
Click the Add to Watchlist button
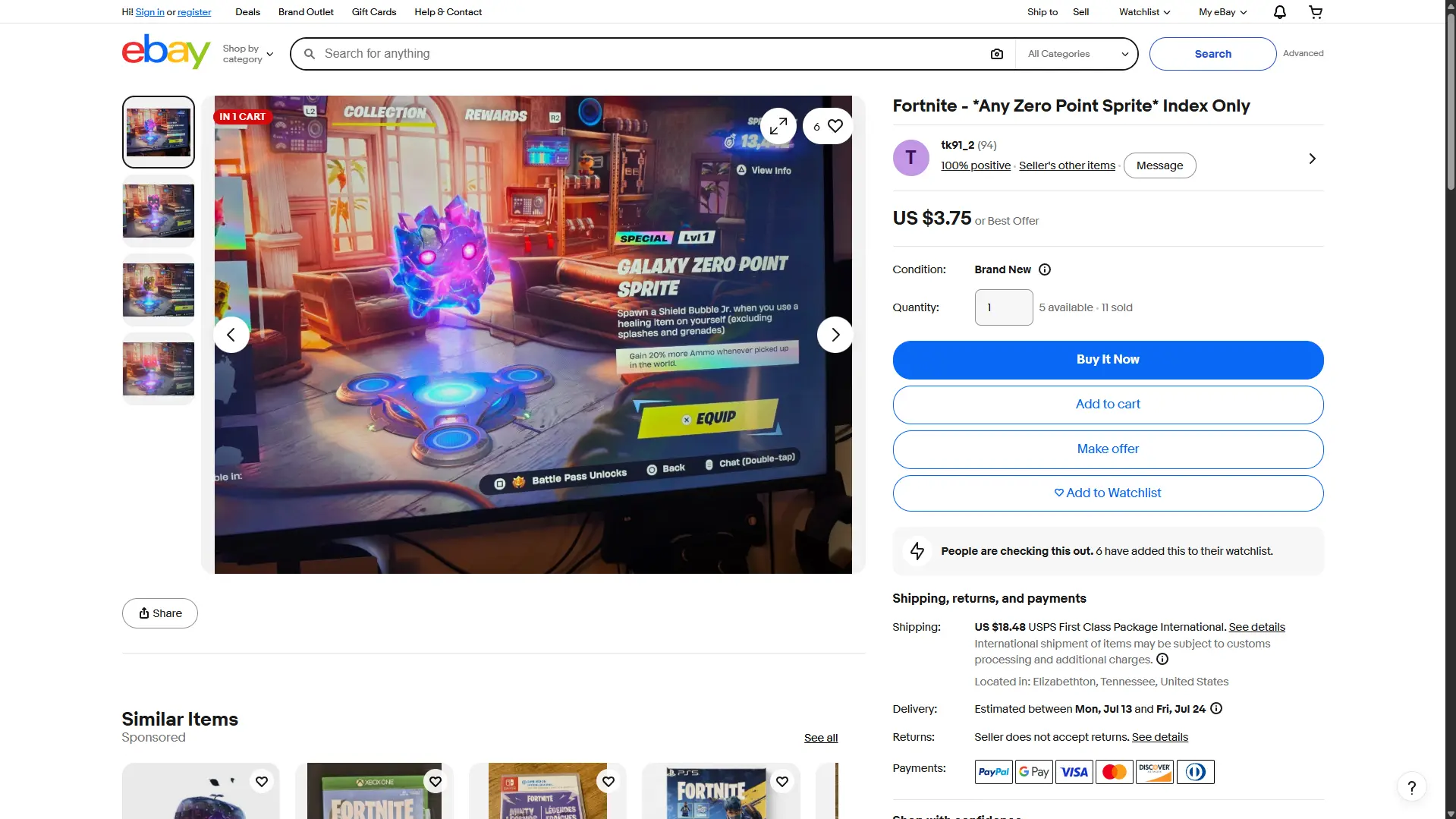(1108, 493)
